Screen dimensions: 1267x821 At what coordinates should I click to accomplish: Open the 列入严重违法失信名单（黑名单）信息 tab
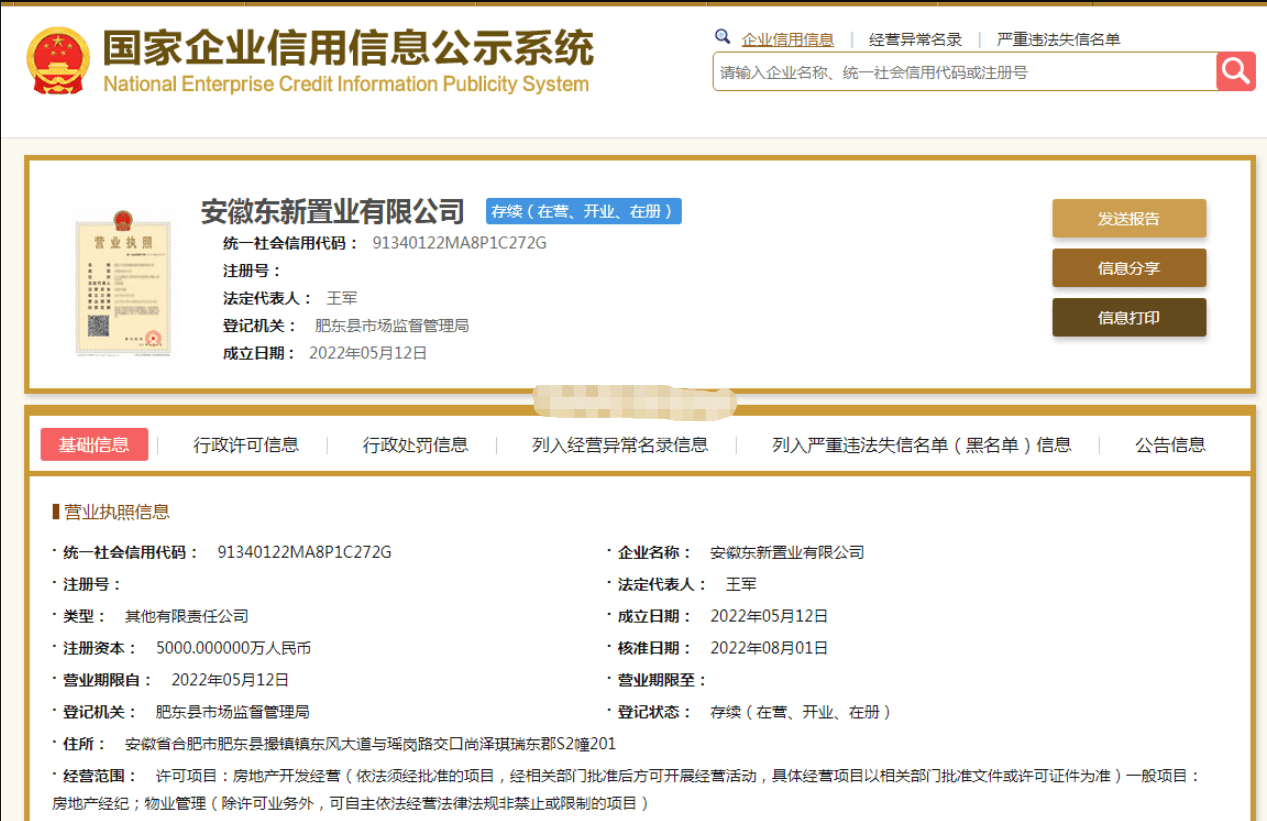point(921,445)
